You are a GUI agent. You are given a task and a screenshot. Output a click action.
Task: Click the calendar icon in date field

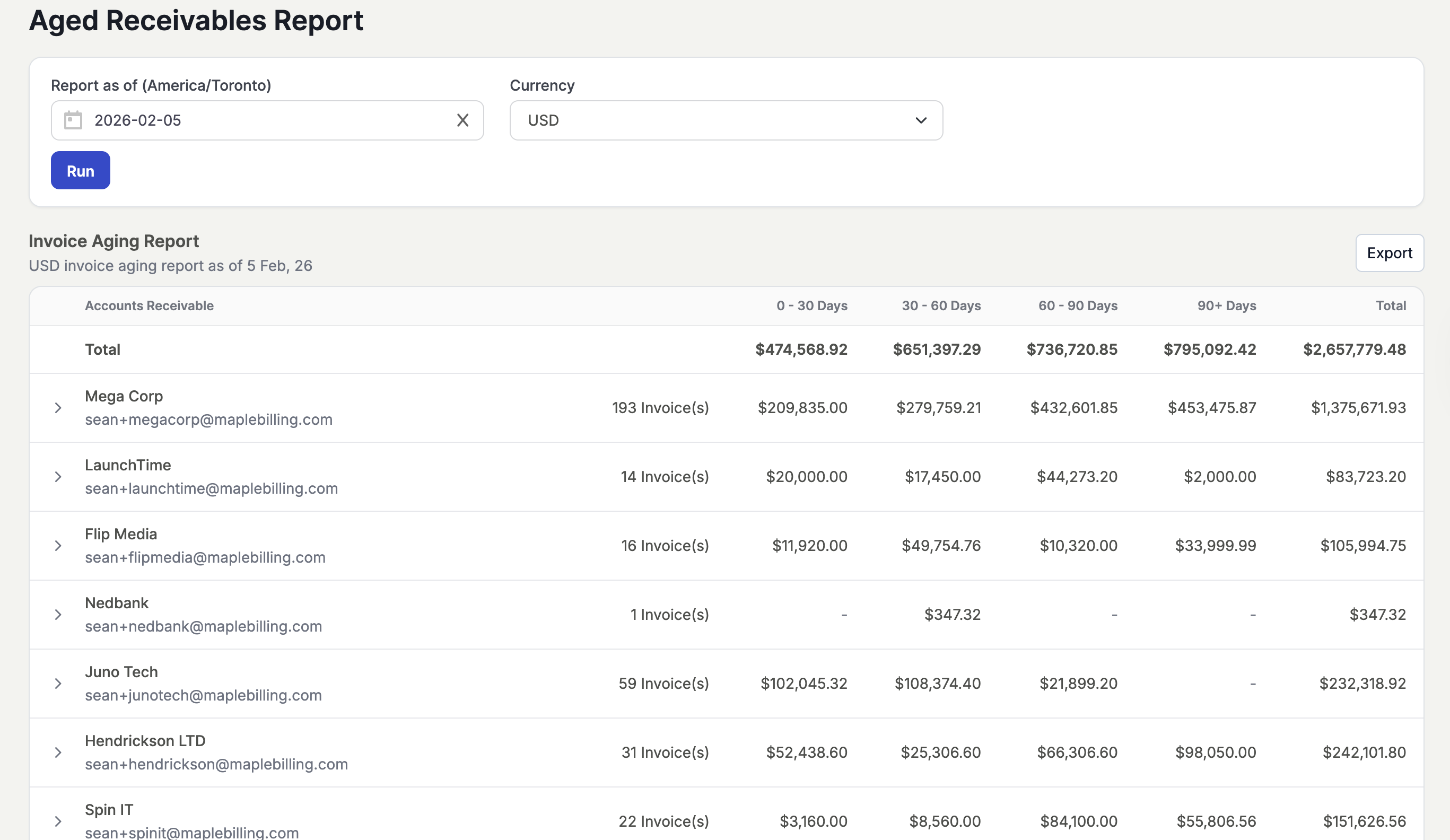click(x=73, y=120)
